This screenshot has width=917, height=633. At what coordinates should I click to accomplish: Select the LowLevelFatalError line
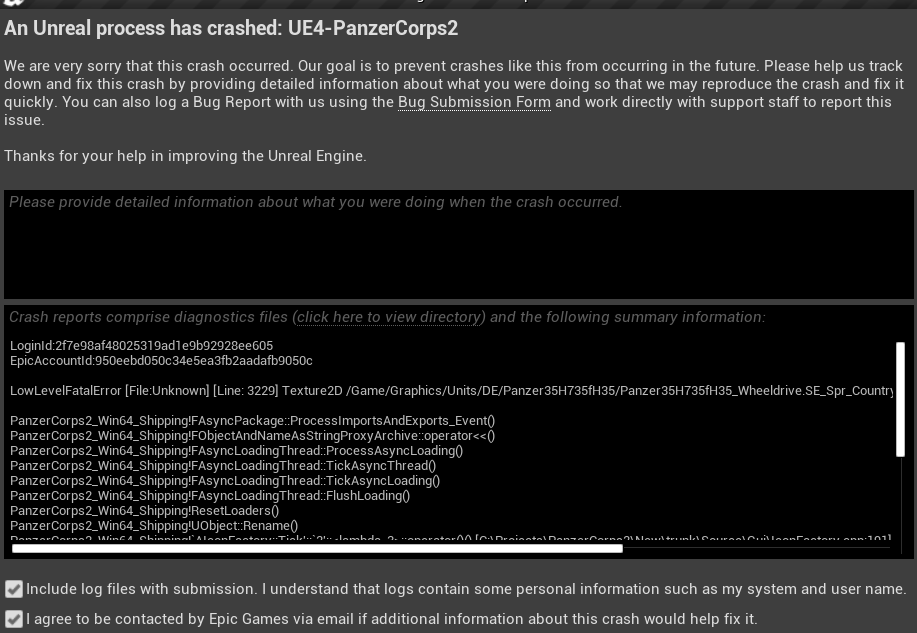450,391
